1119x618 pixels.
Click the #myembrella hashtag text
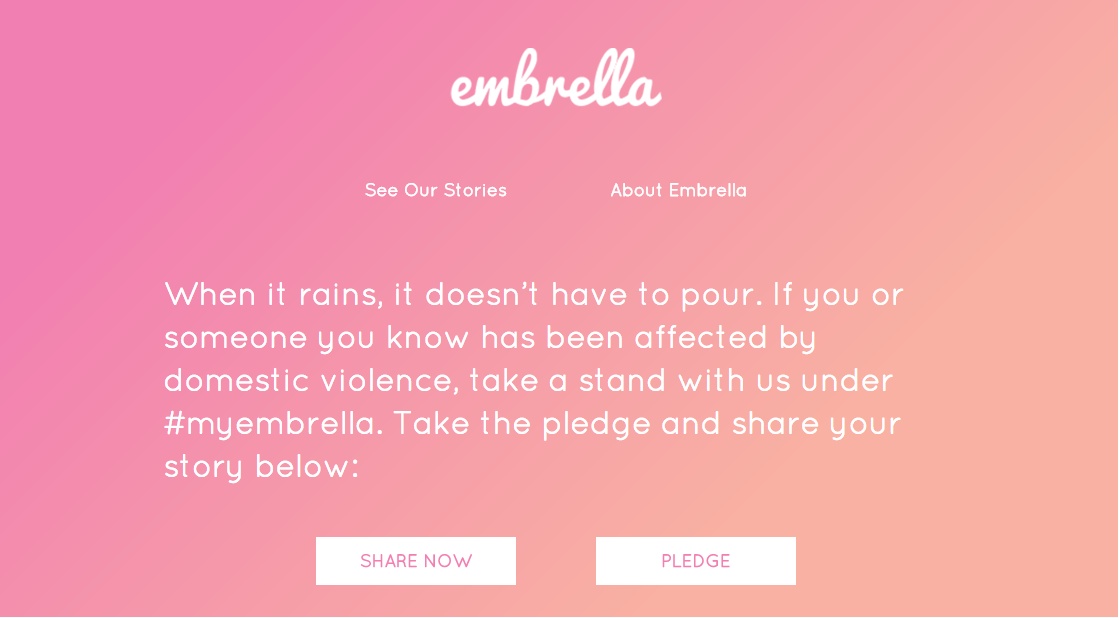click(270, 424)
